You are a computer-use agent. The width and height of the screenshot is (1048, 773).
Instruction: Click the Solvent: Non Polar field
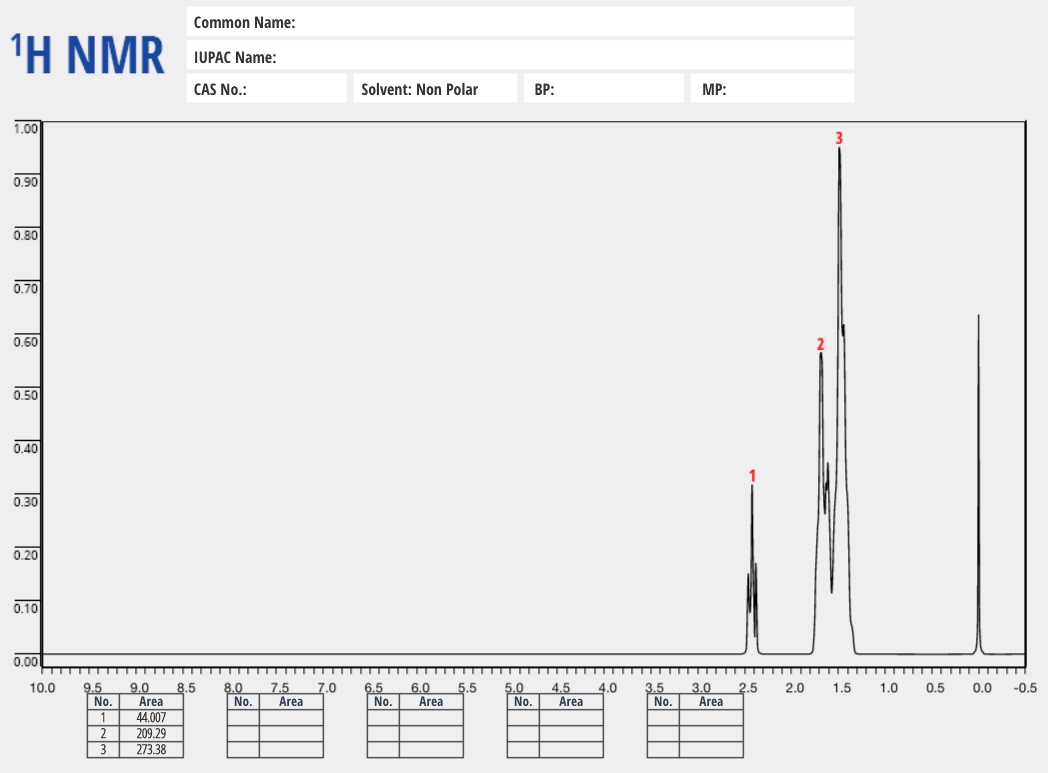click(x=435, y=89)
